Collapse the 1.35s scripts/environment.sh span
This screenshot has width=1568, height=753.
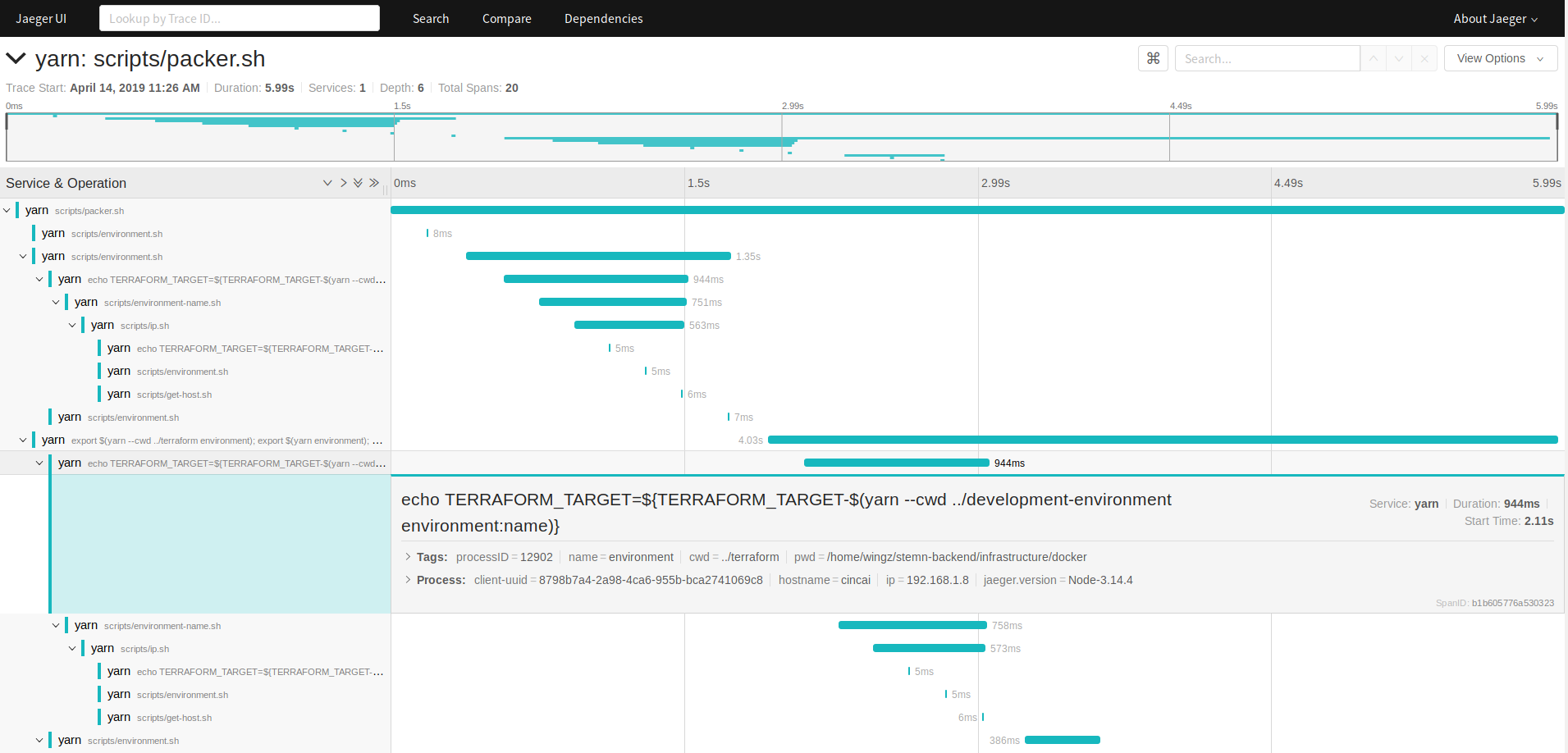[23, 257]
